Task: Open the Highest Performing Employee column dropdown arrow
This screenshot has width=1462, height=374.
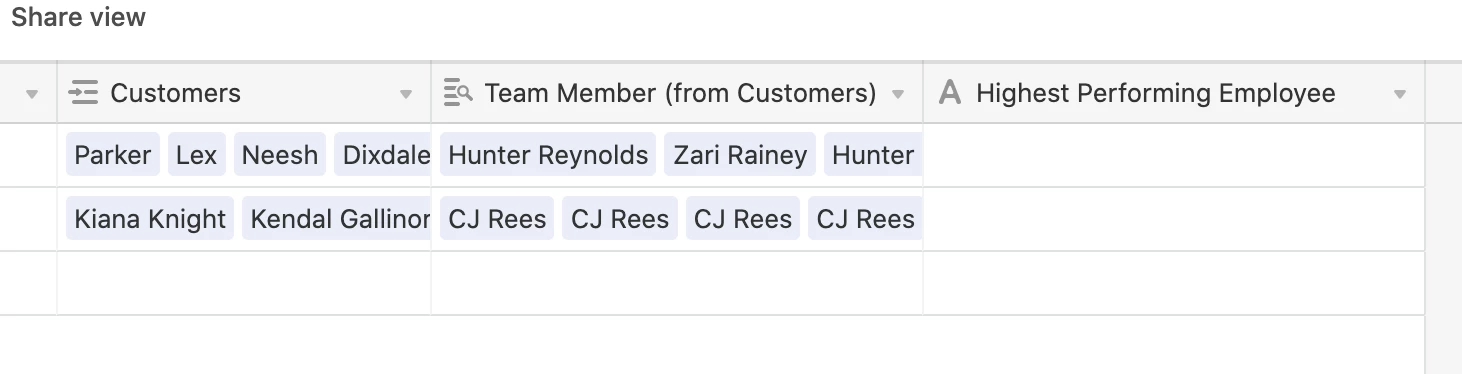Action: [1400, 94]
